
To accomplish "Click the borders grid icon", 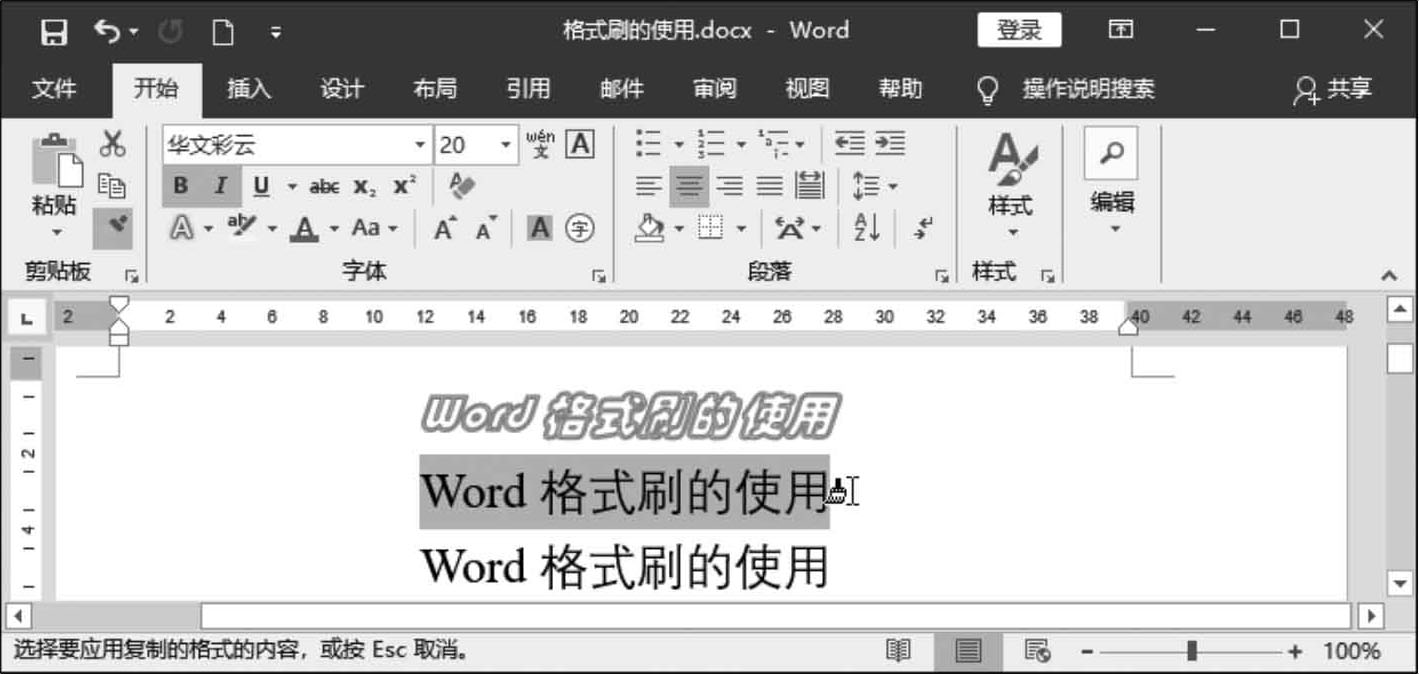I will (x=710, y=228).
